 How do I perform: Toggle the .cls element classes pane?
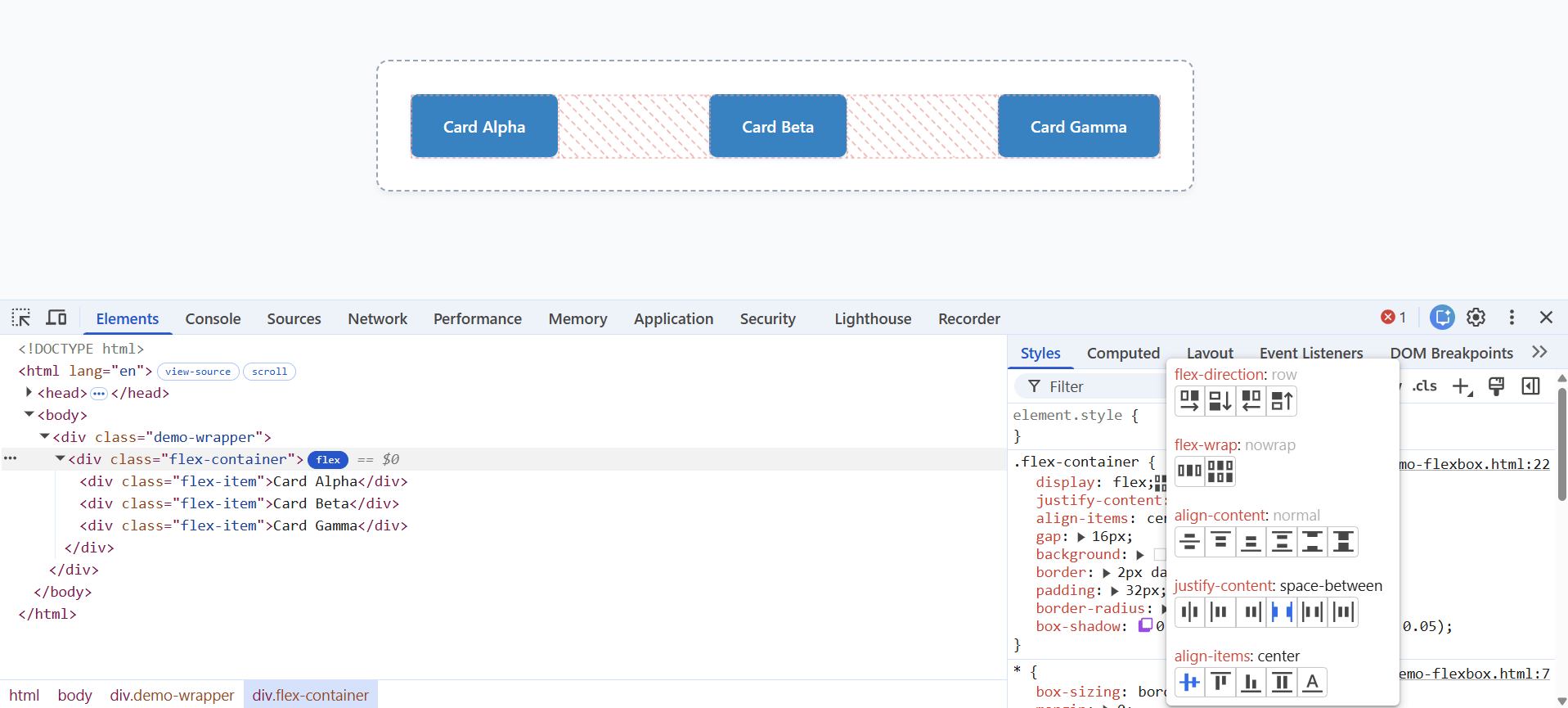point(1425,386)
